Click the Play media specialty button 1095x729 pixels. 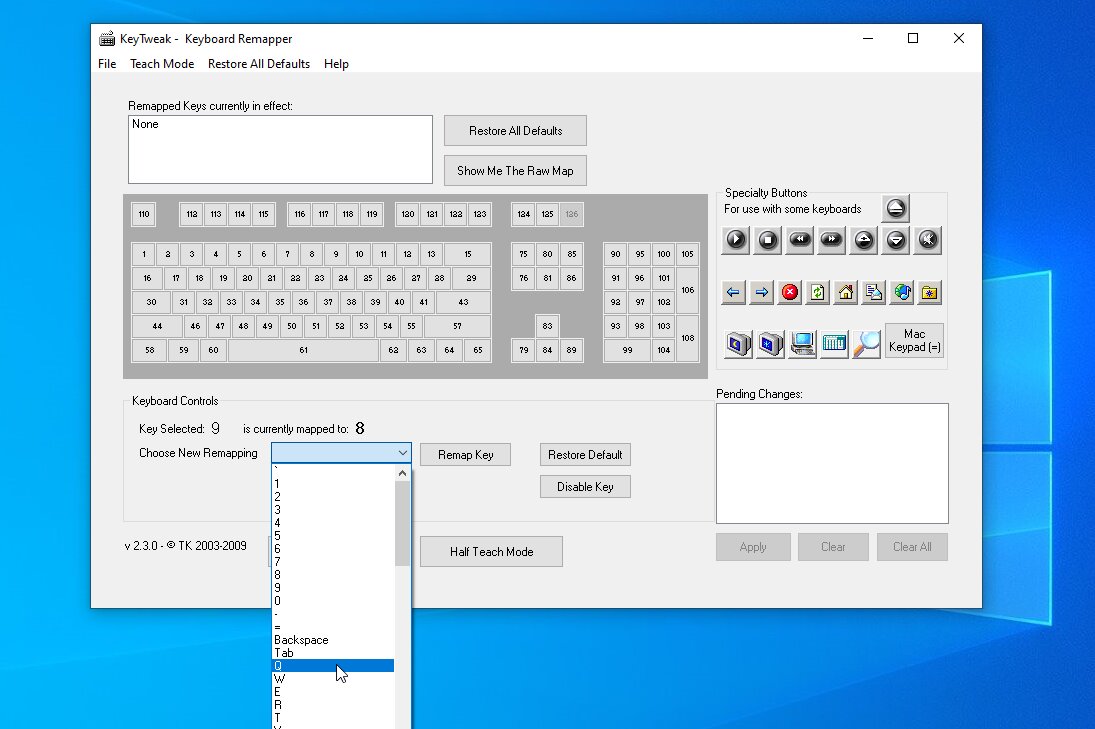[x=736, y=240]
